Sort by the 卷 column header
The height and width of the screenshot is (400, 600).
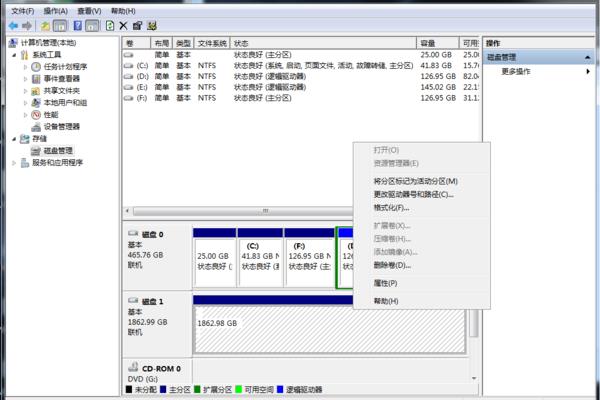pos(137,43)
